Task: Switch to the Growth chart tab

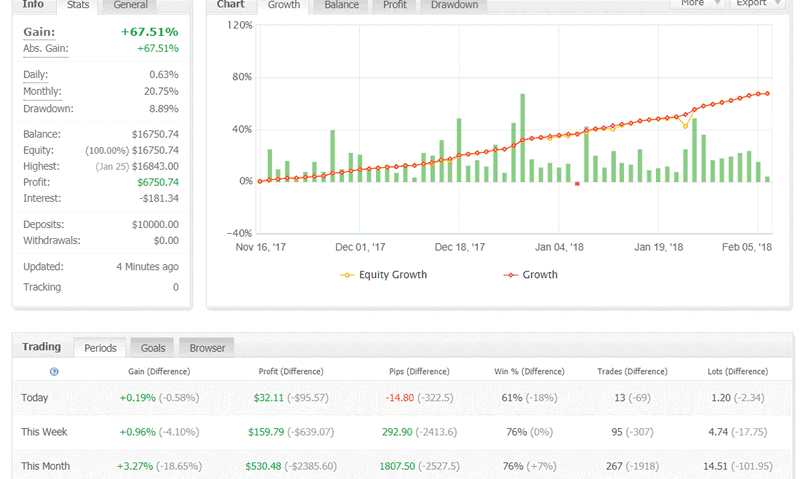Action: coord(284,5)
